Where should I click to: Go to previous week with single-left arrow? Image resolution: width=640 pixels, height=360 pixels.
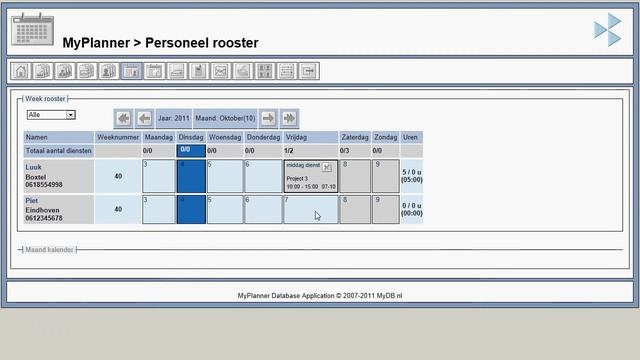point(144,118)
